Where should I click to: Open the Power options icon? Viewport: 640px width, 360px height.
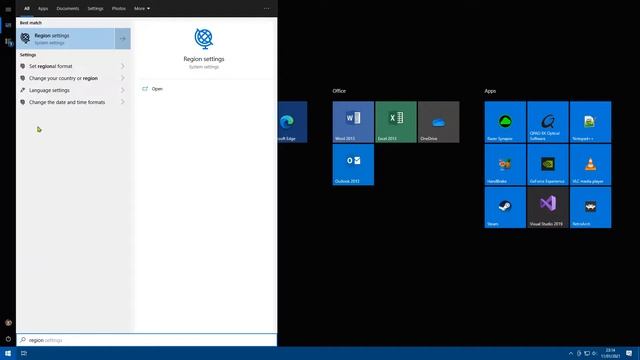pos(8,339)
